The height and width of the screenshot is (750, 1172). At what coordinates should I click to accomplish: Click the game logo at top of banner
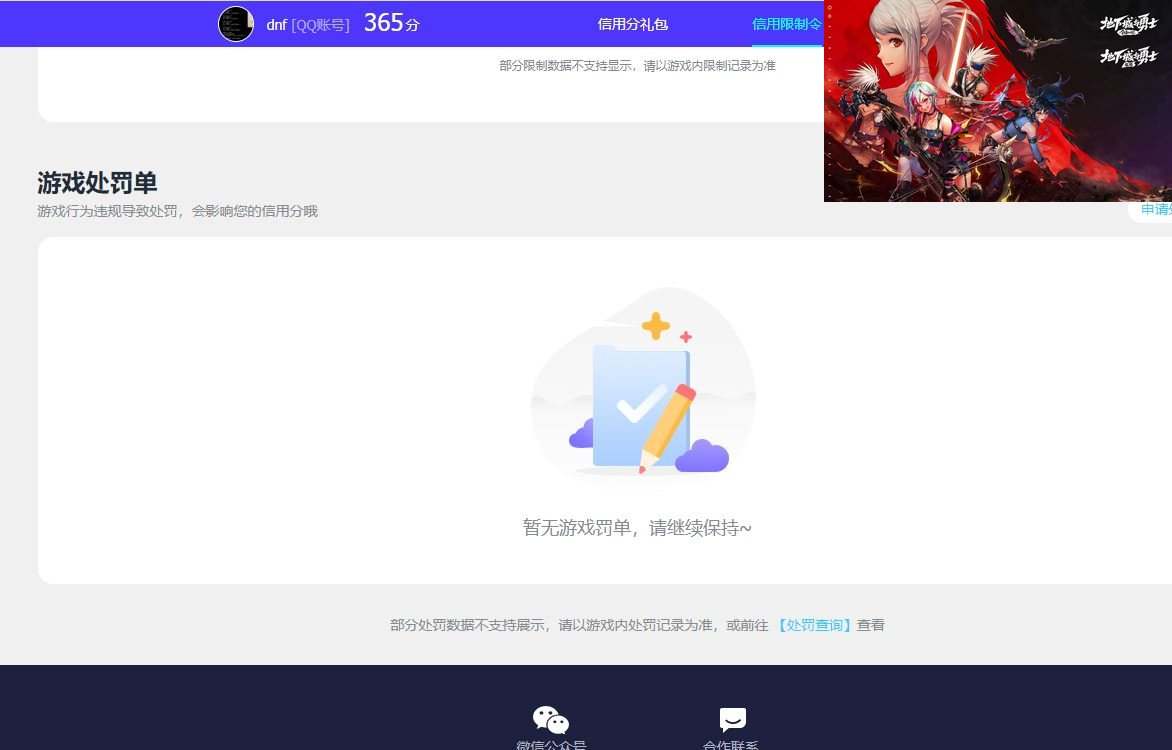(1128, 25)
